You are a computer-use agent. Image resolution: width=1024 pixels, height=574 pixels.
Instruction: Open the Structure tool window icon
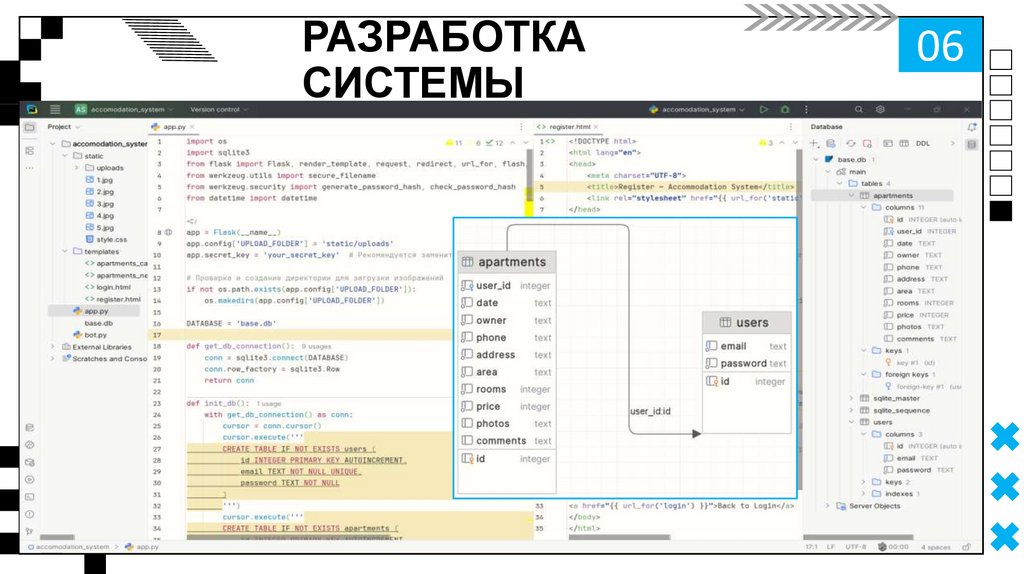29,151
